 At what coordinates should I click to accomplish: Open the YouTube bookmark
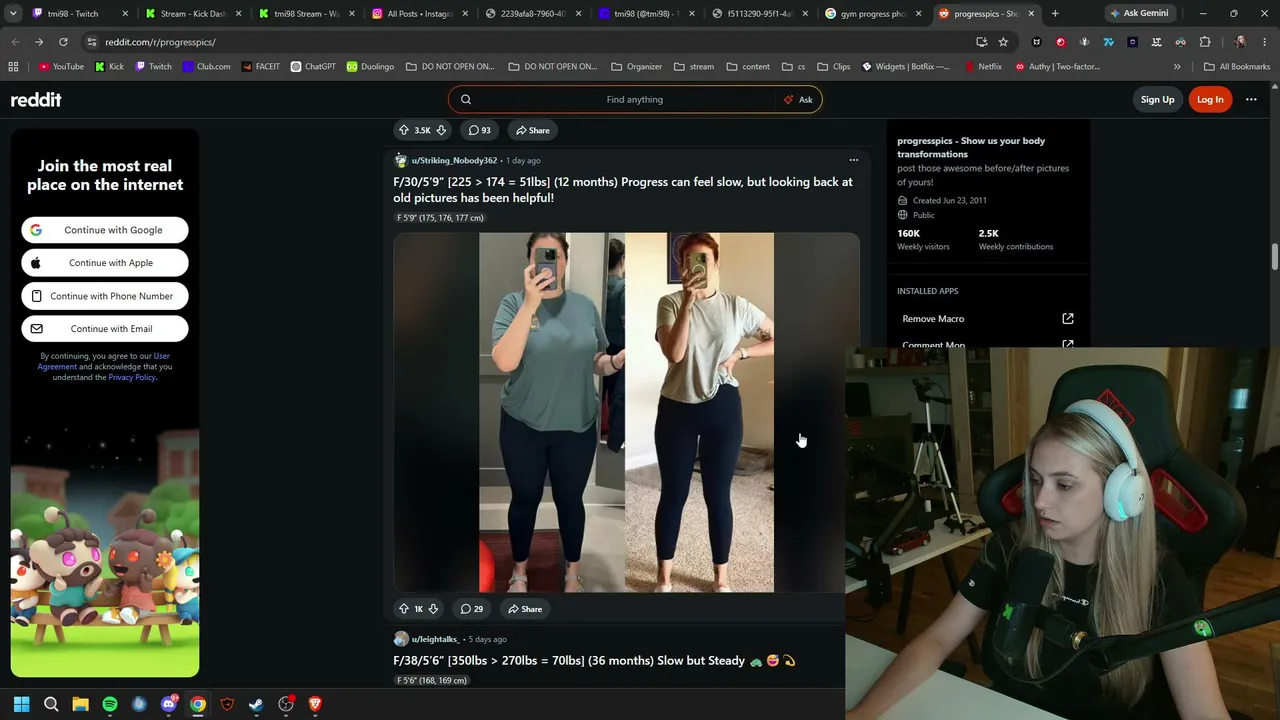click(x=61, y=67)
